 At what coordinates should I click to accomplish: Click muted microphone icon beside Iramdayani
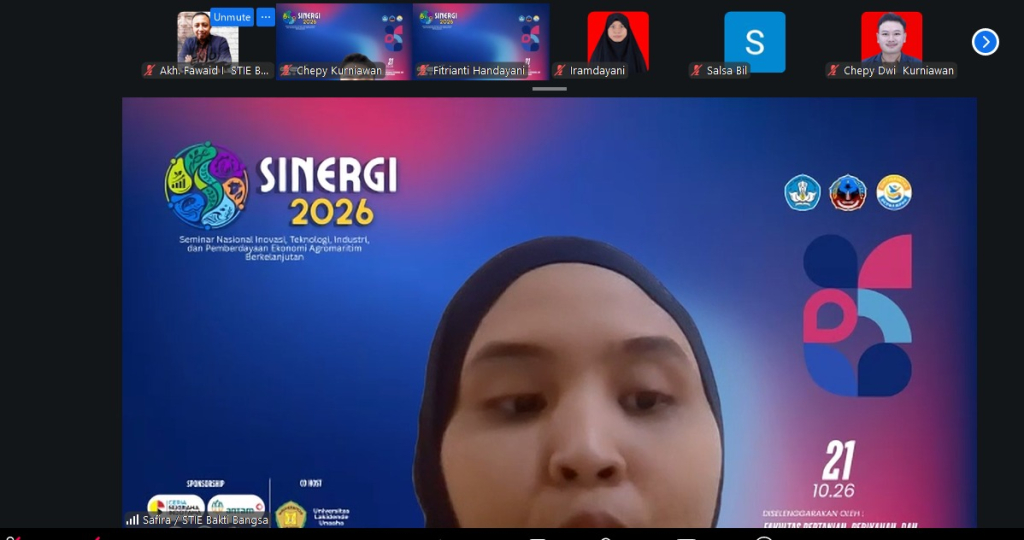click(560, 71)
